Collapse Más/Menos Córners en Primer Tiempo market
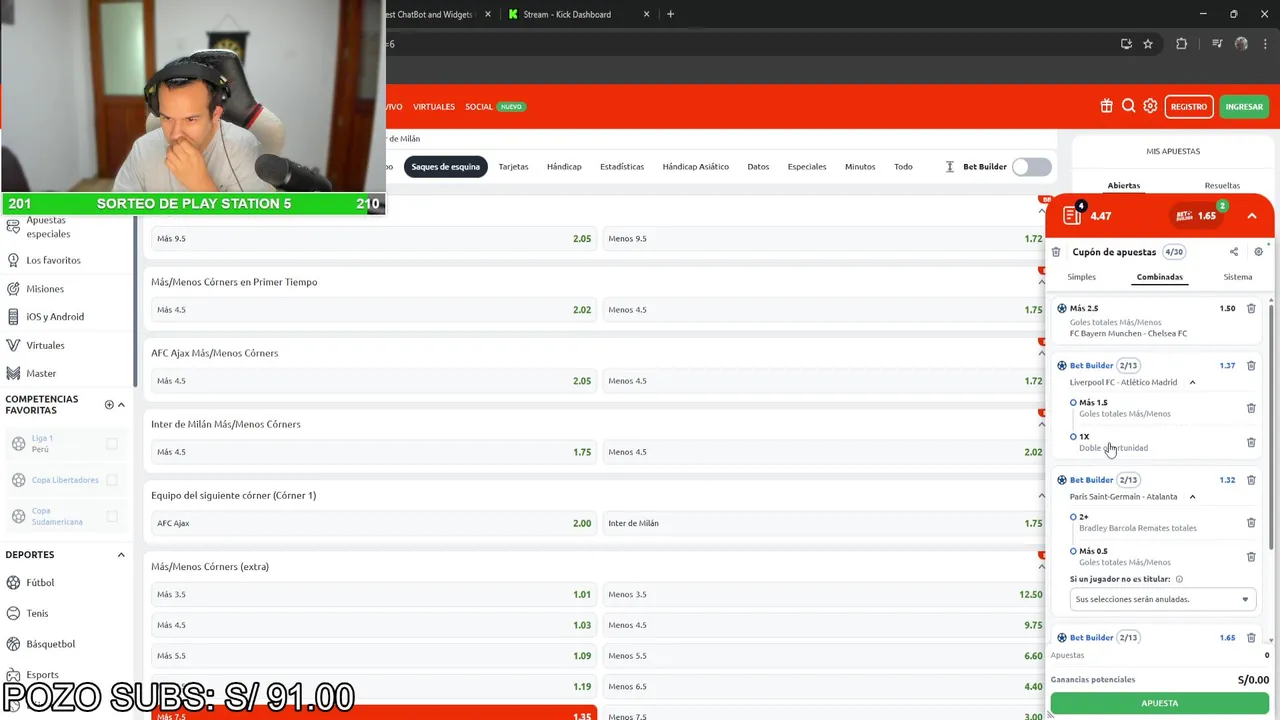1280x720 pixels. click(1041, 282)
